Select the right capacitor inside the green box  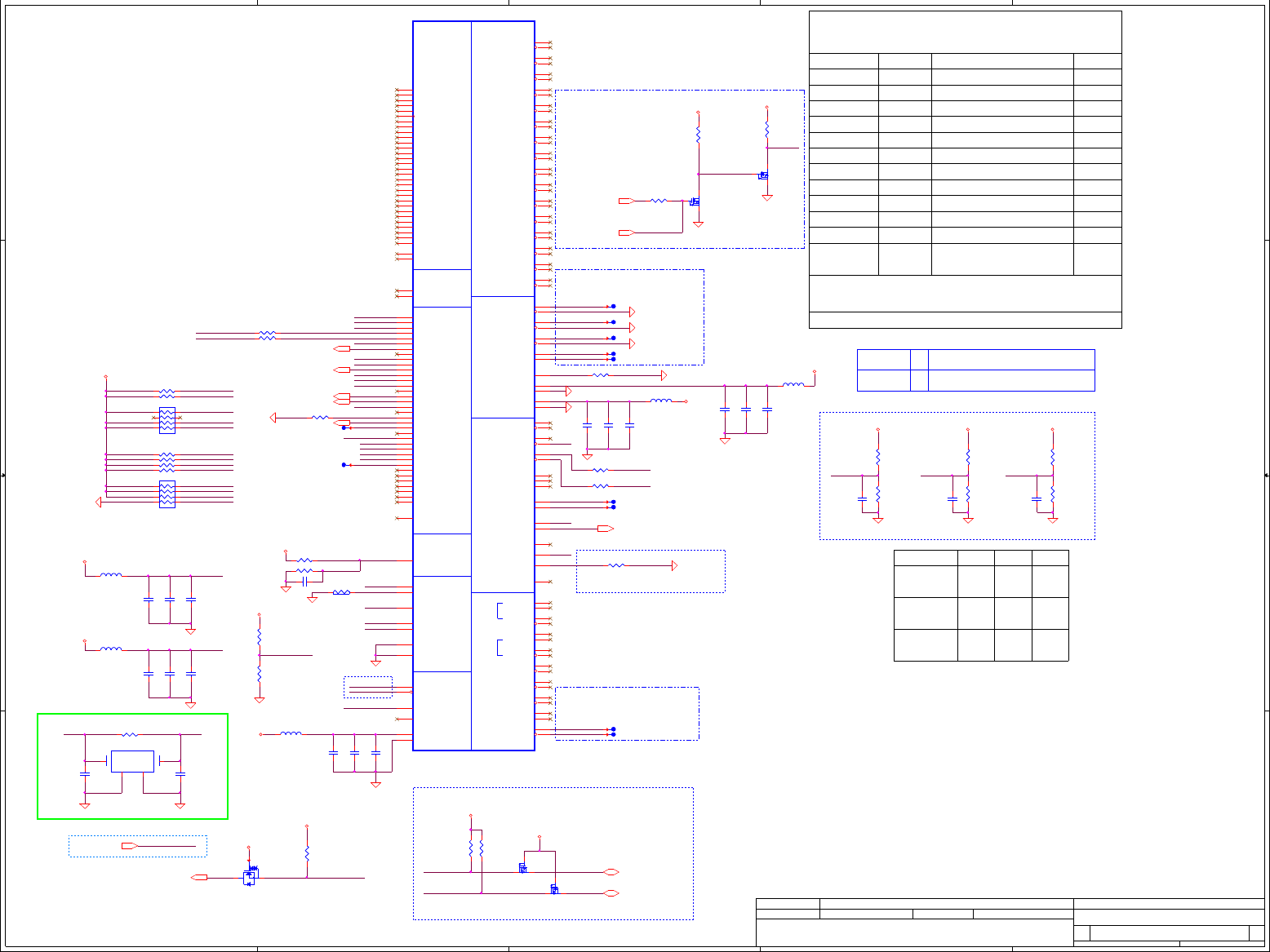click(180, 773)
